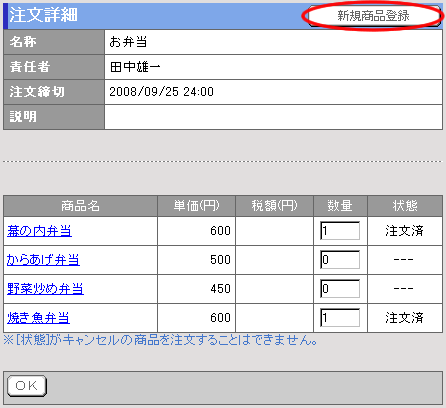Open the 焼き魚弁当 product link
This screenshot has width=446, height=408.
(38, 318)
